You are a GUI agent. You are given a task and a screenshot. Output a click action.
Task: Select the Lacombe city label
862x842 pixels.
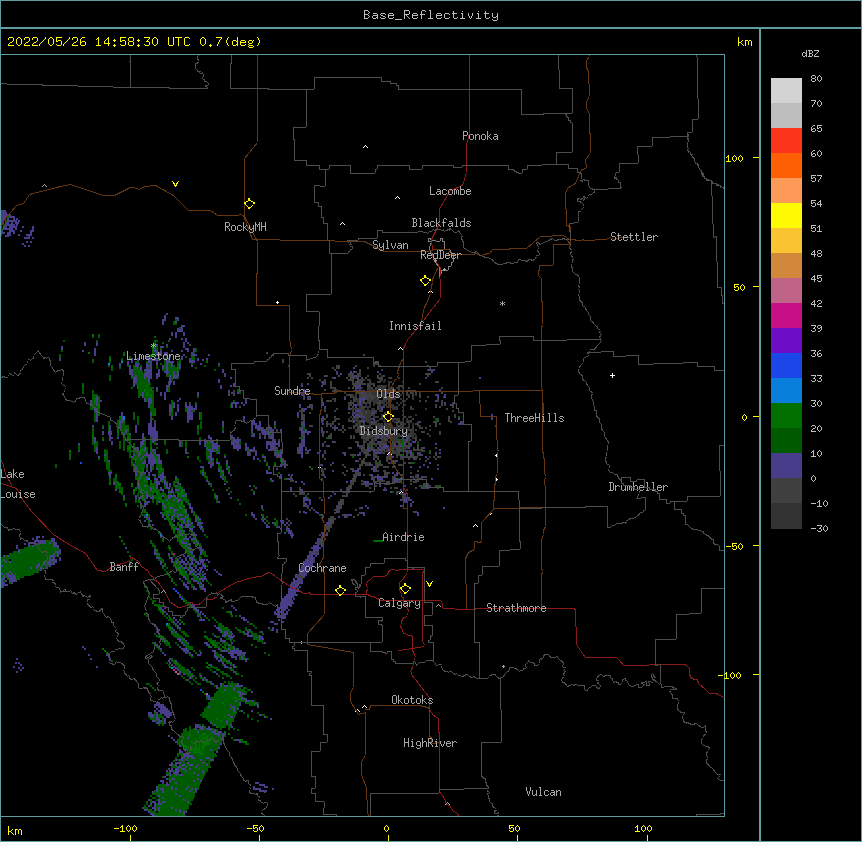coord(450,191)
